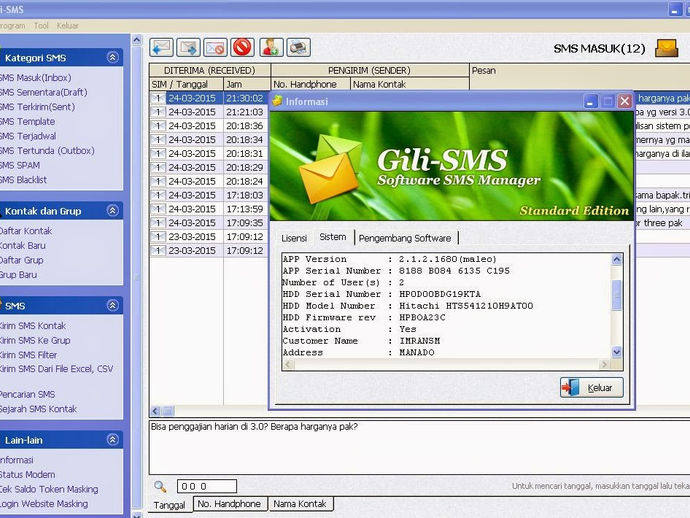Select the No. Handphone search tab
The image size is (690, 518).
229,504
